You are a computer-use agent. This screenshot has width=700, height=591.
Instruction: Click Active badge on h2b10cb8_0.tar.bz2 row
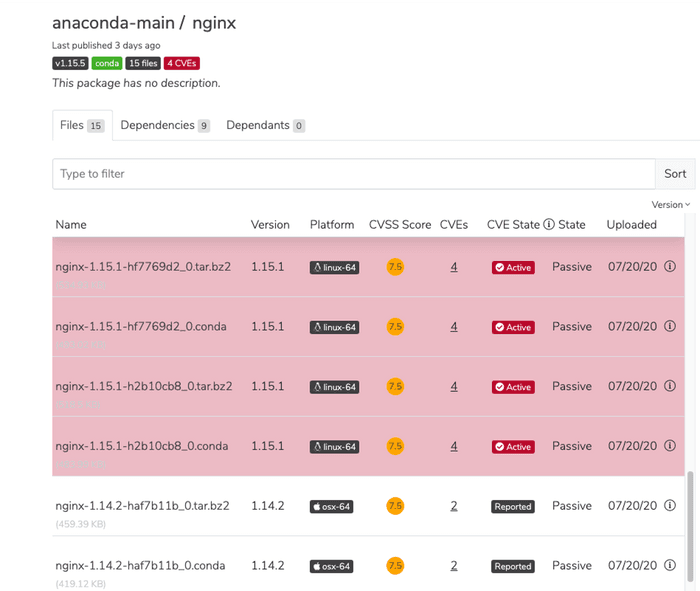[x=513, y=387]
